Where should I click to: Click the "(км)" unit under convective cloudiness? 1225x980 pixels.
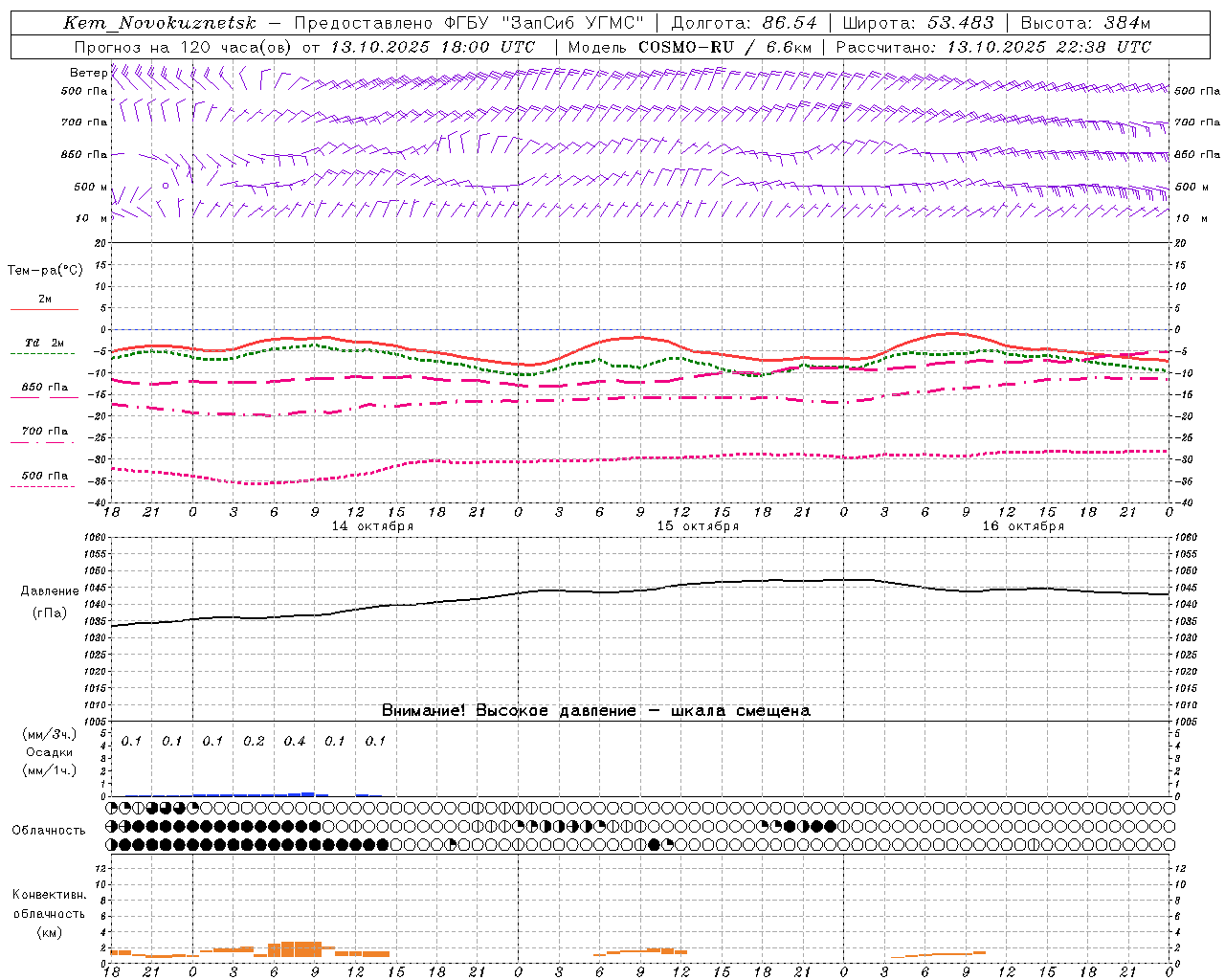(x=49, y=932)
